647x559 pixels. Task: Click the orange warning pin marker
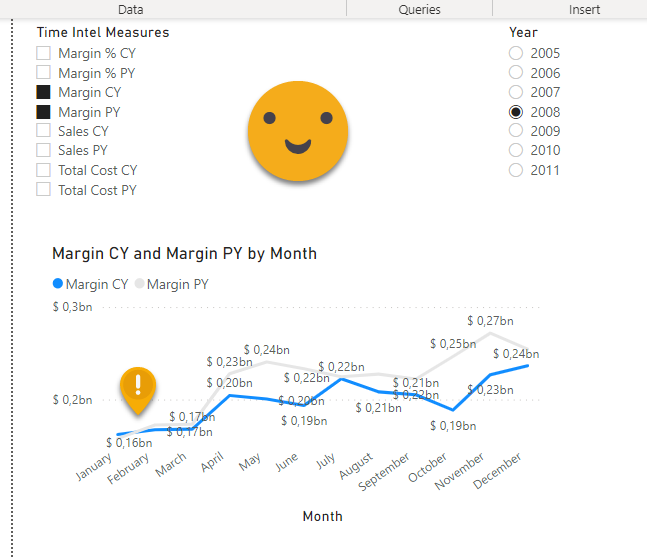click(138, 388)
